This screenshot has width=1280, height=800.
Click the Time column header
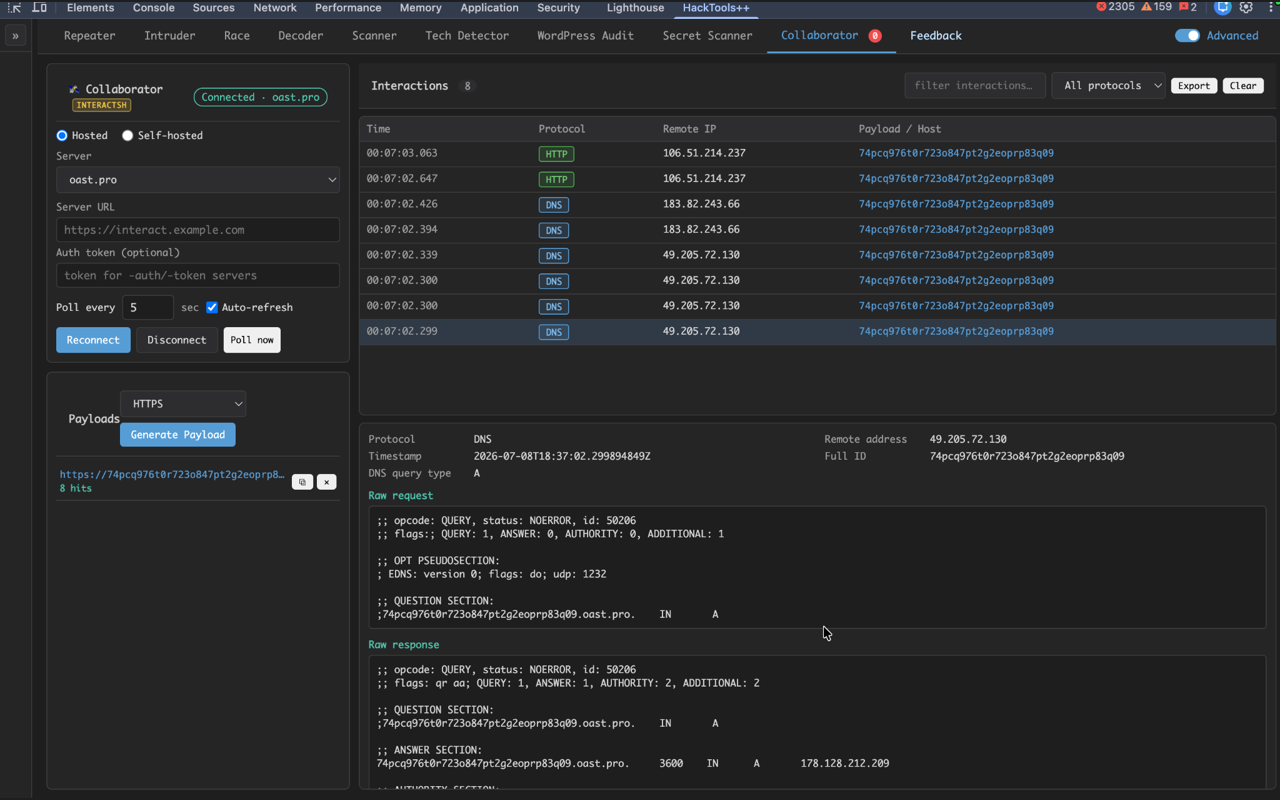378,129
